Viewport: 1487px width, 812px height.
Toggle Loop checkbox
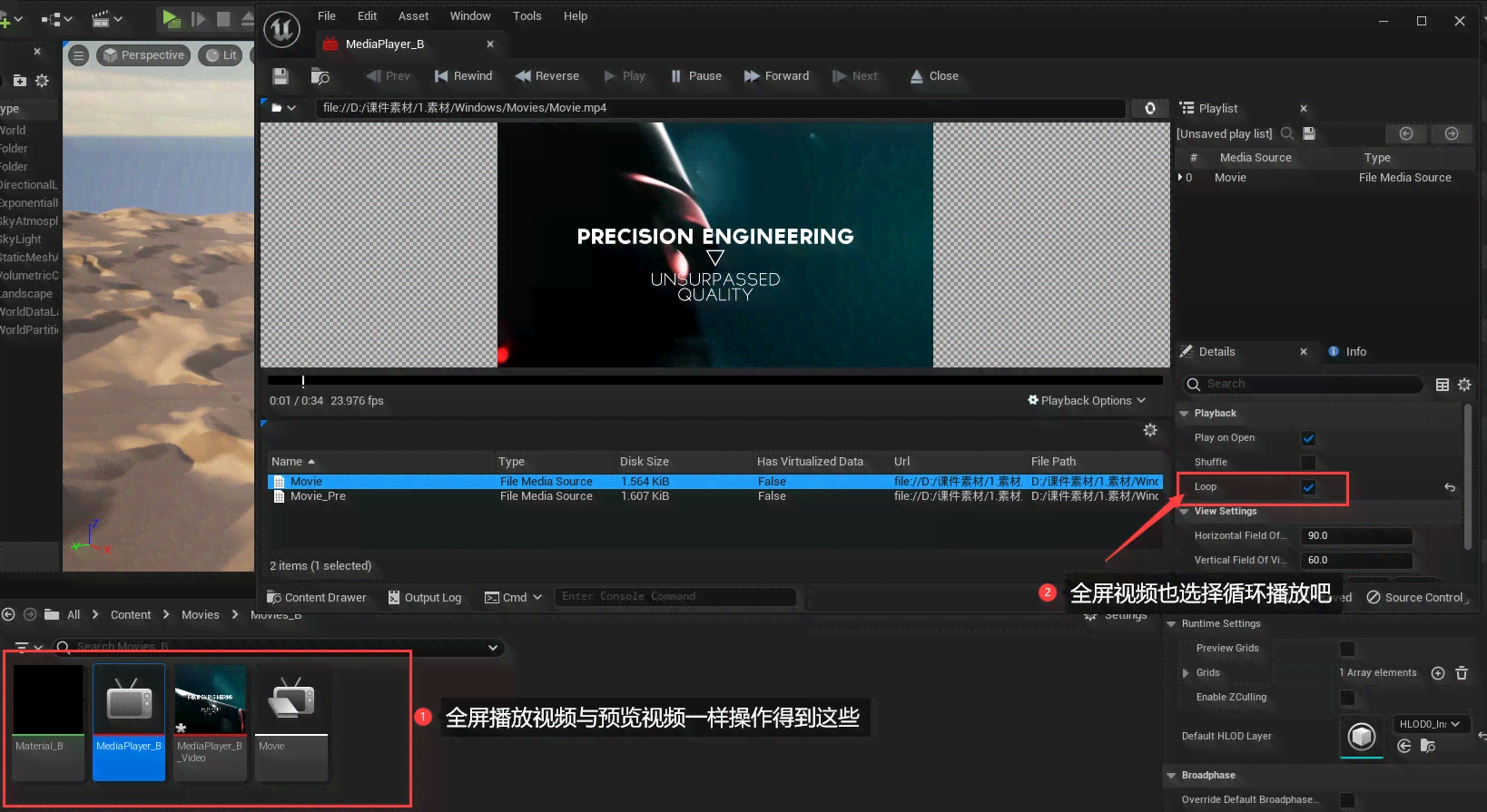(1308, 487)
